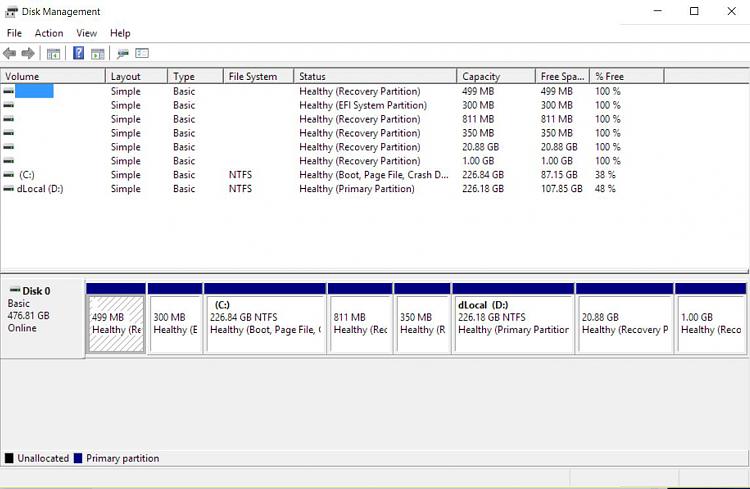Select the Disk 0 Basic 476.81 GB label
This screenshot has height=489, width=750.
[42, 318]
